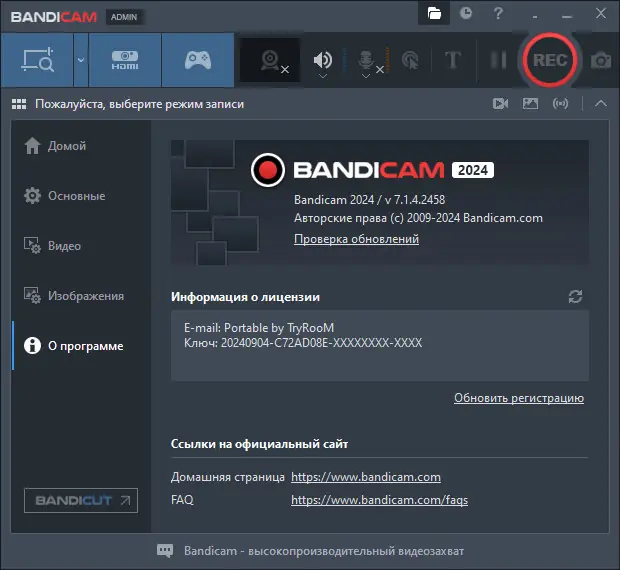Toggle speaker sound recording icon
The width and height of the screenshot is (620, 570).
[x=323, y=60]
